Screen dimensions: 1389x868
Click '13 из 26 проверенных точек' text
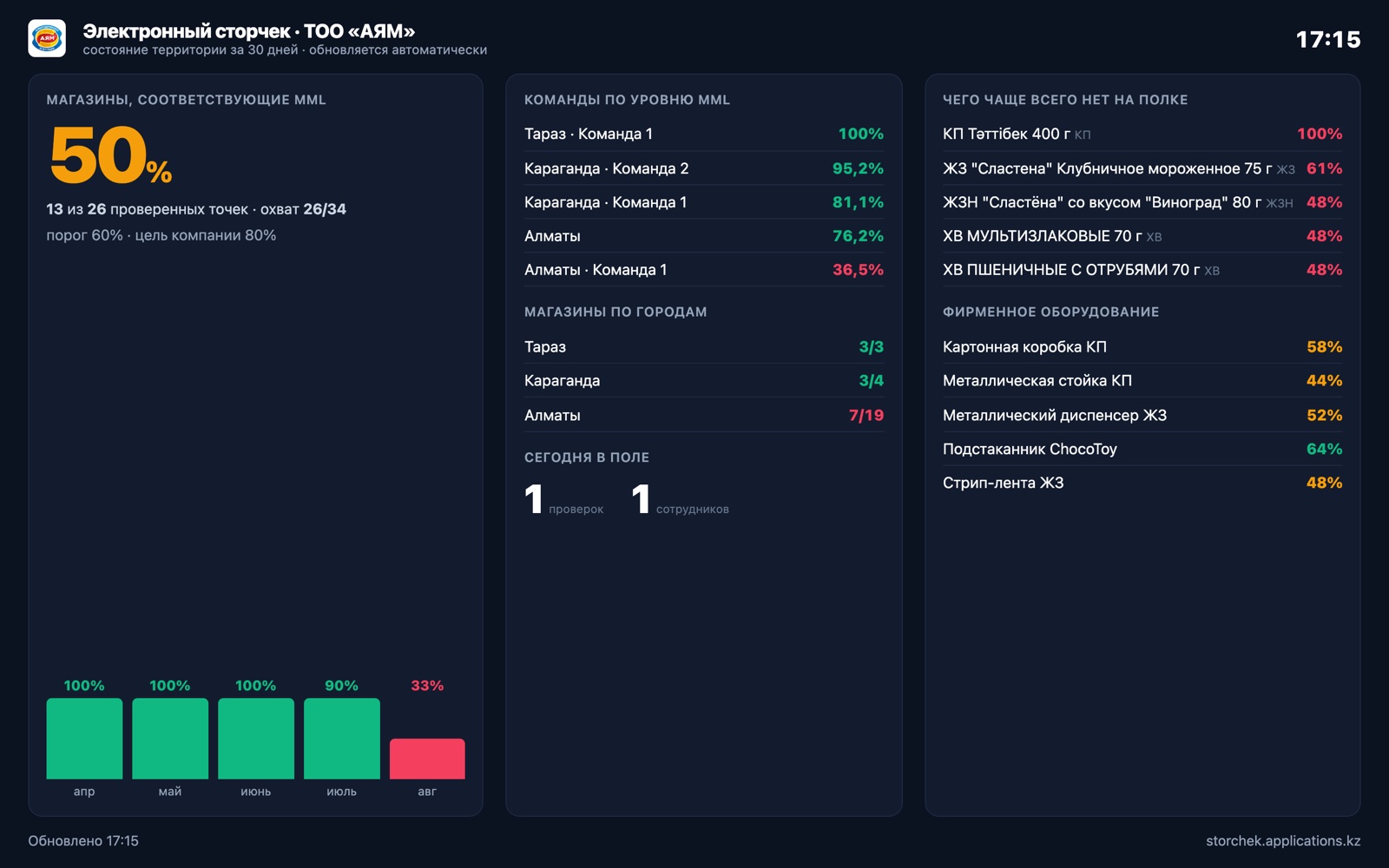(x=147, y=209)
